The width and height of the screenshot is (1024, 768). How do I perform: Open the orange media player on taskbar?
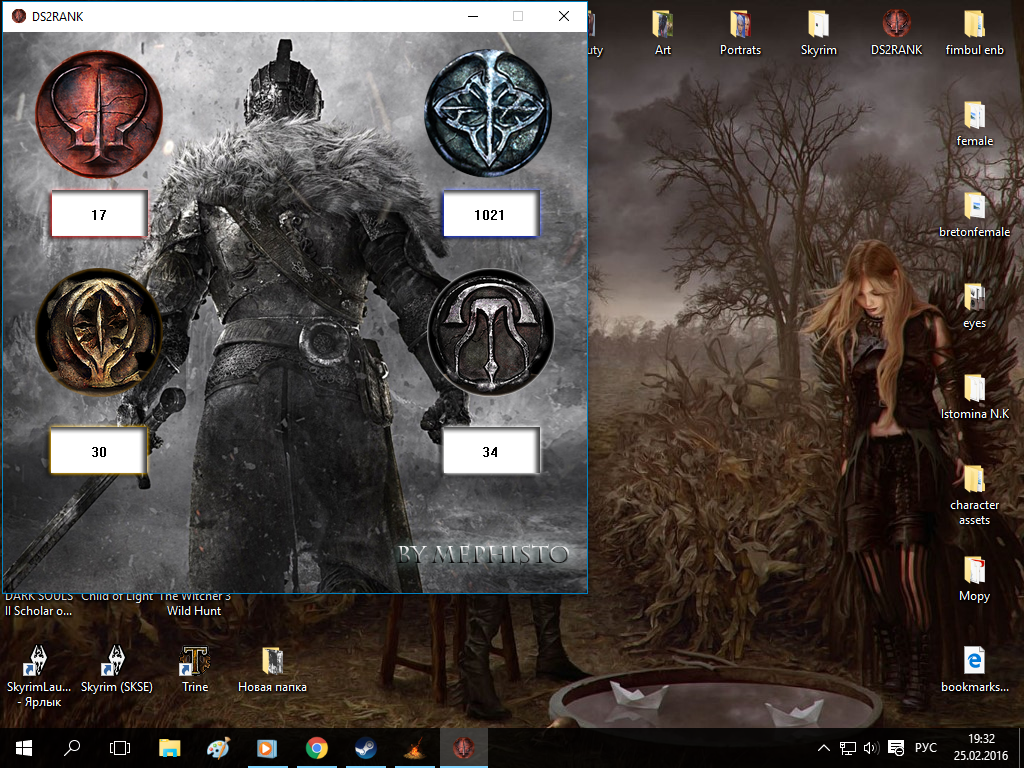(267, 748)
